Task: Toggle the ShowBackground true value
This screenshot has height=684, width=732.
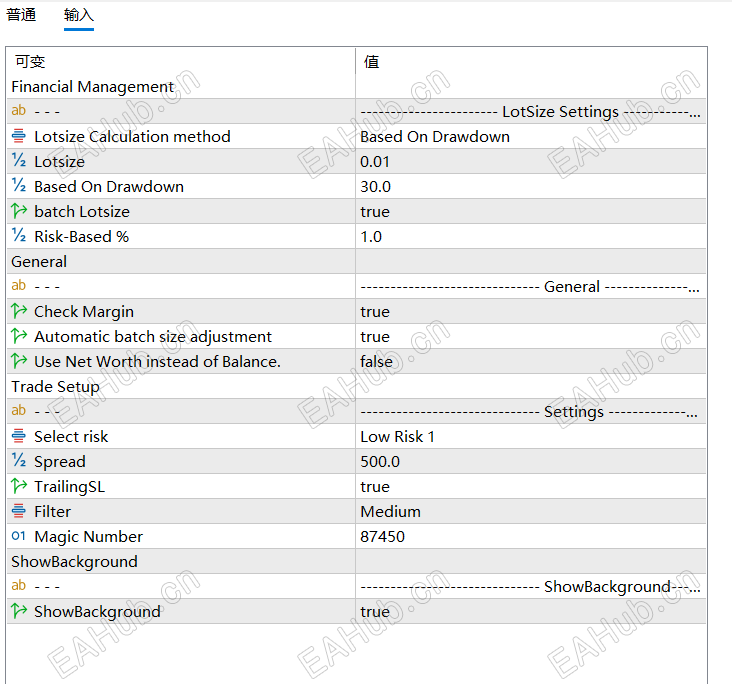Action: [531, 611]
